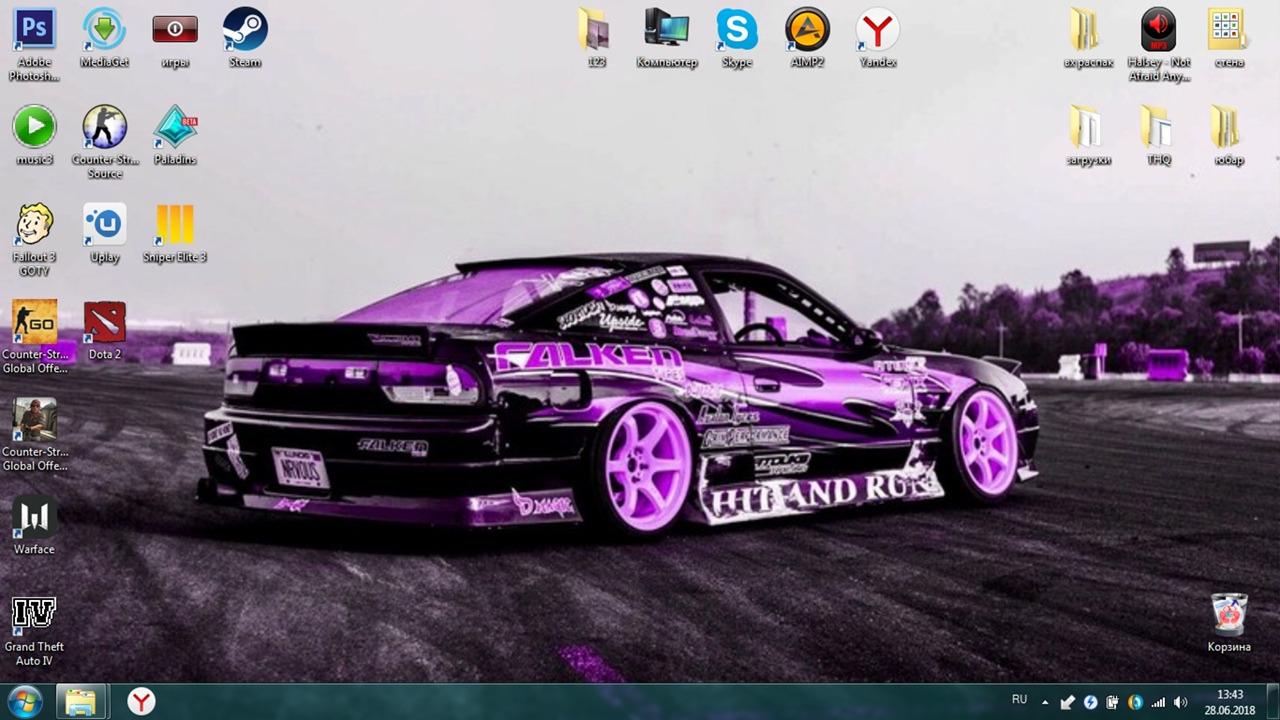
Task: Open the Fallout 3 GOTY shortcut
Action: 34,225
